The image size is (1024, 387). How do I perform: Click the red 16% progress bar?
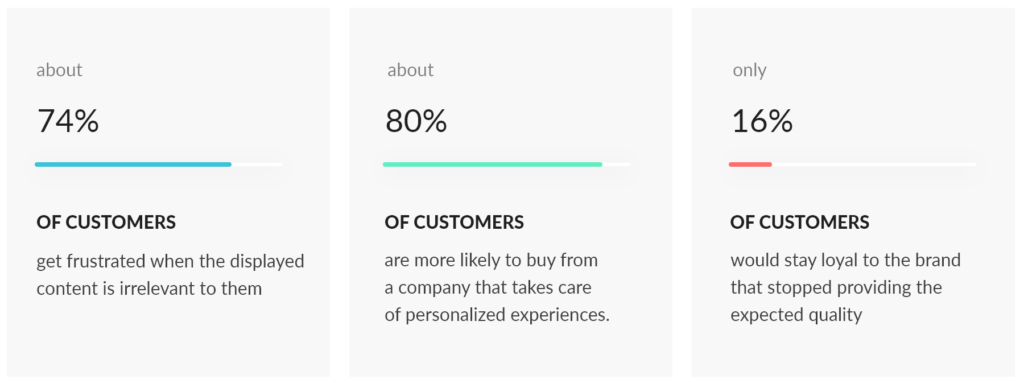click(750, 164)
